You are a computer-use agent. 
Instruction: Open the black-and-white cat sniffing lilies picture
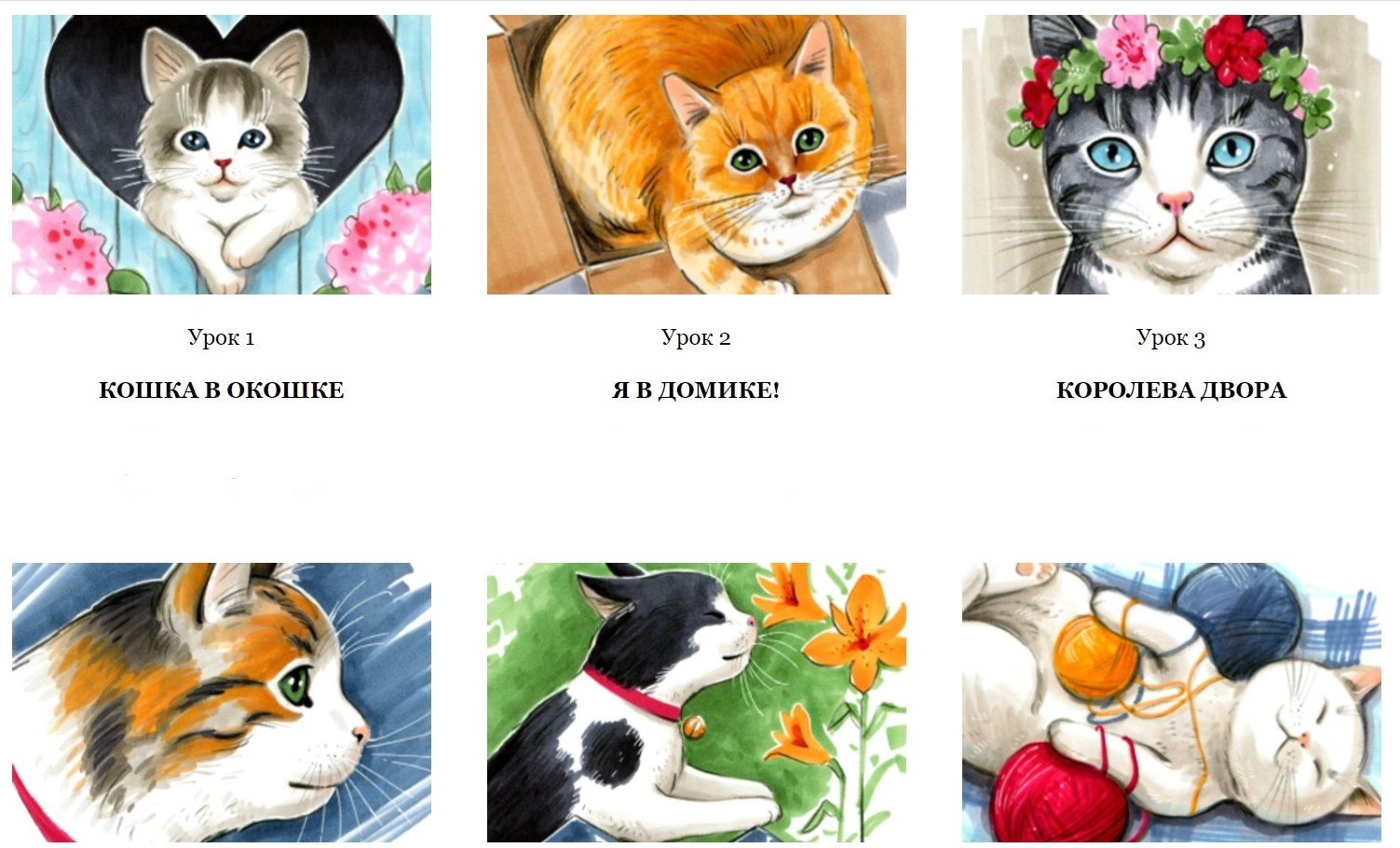pyautogui.click(x=697, y=703)
